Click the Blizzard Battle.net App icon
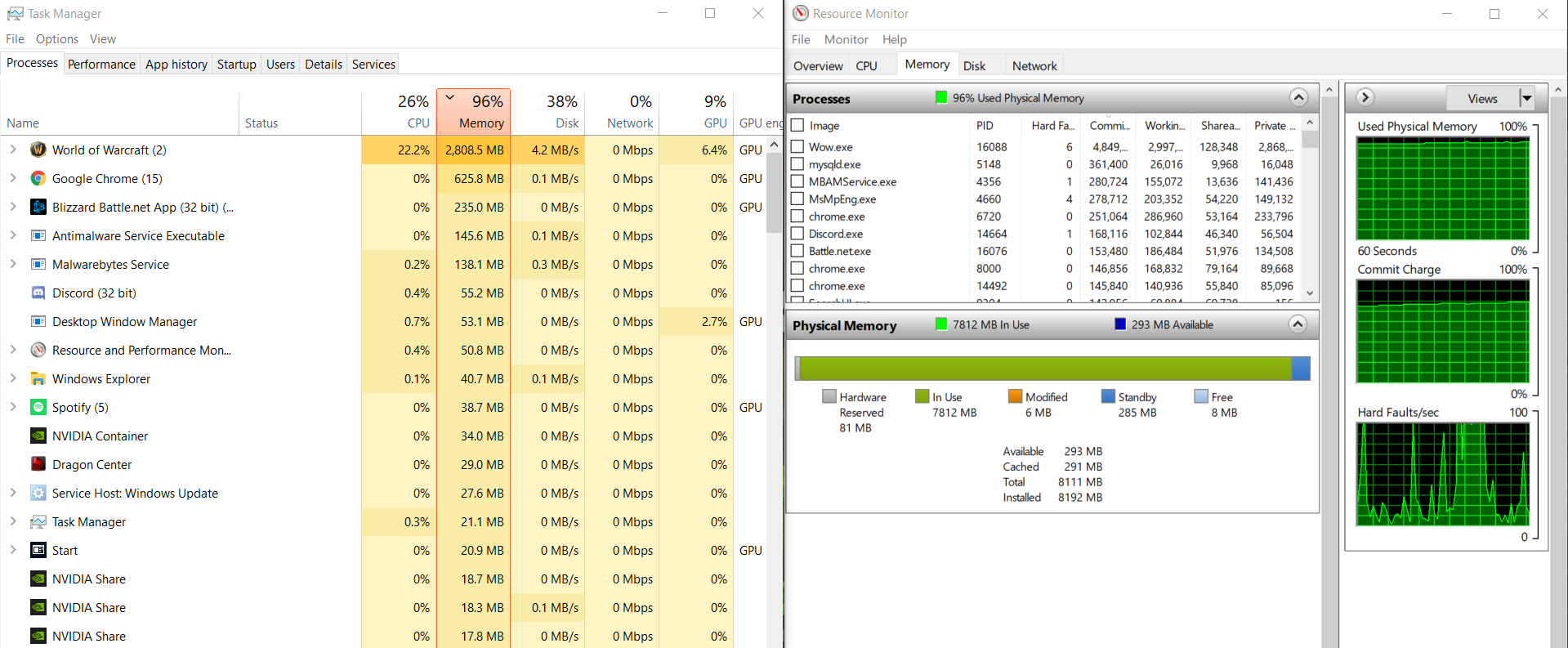 38,207
